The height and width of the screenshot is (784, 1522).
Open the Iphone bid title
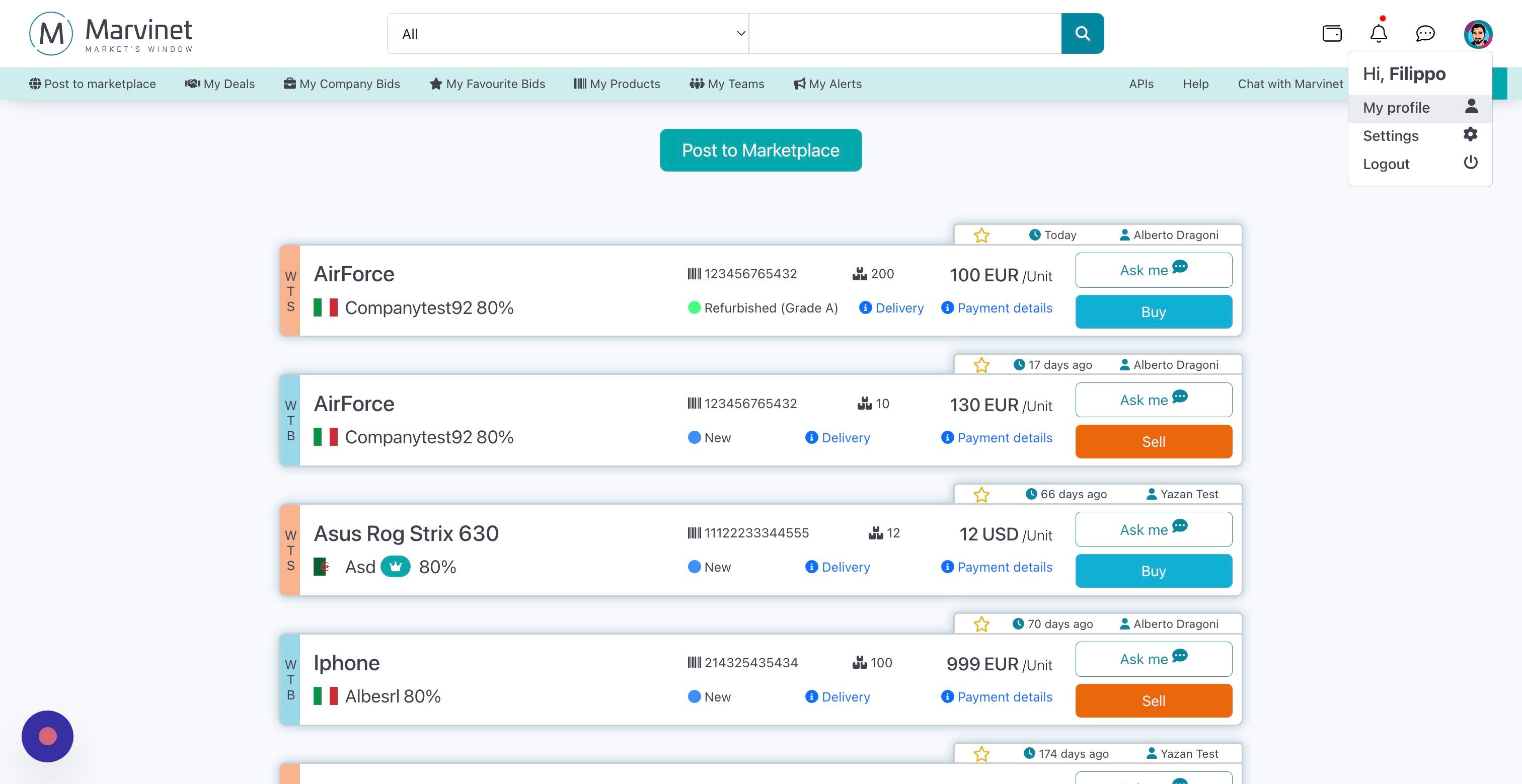pyautogui.click(x=347, y=663)
